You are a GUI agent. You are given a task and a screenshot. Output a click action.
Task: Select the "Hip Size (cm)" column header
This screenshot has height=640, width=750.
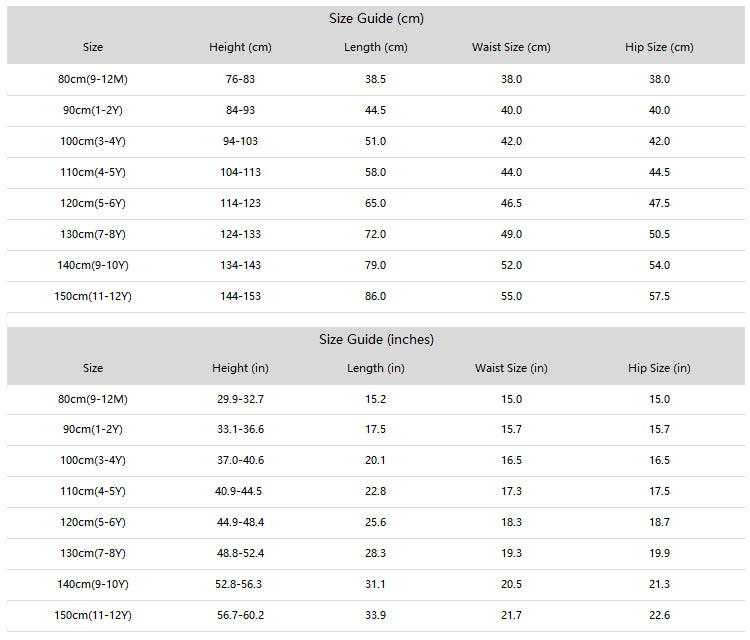659,47
